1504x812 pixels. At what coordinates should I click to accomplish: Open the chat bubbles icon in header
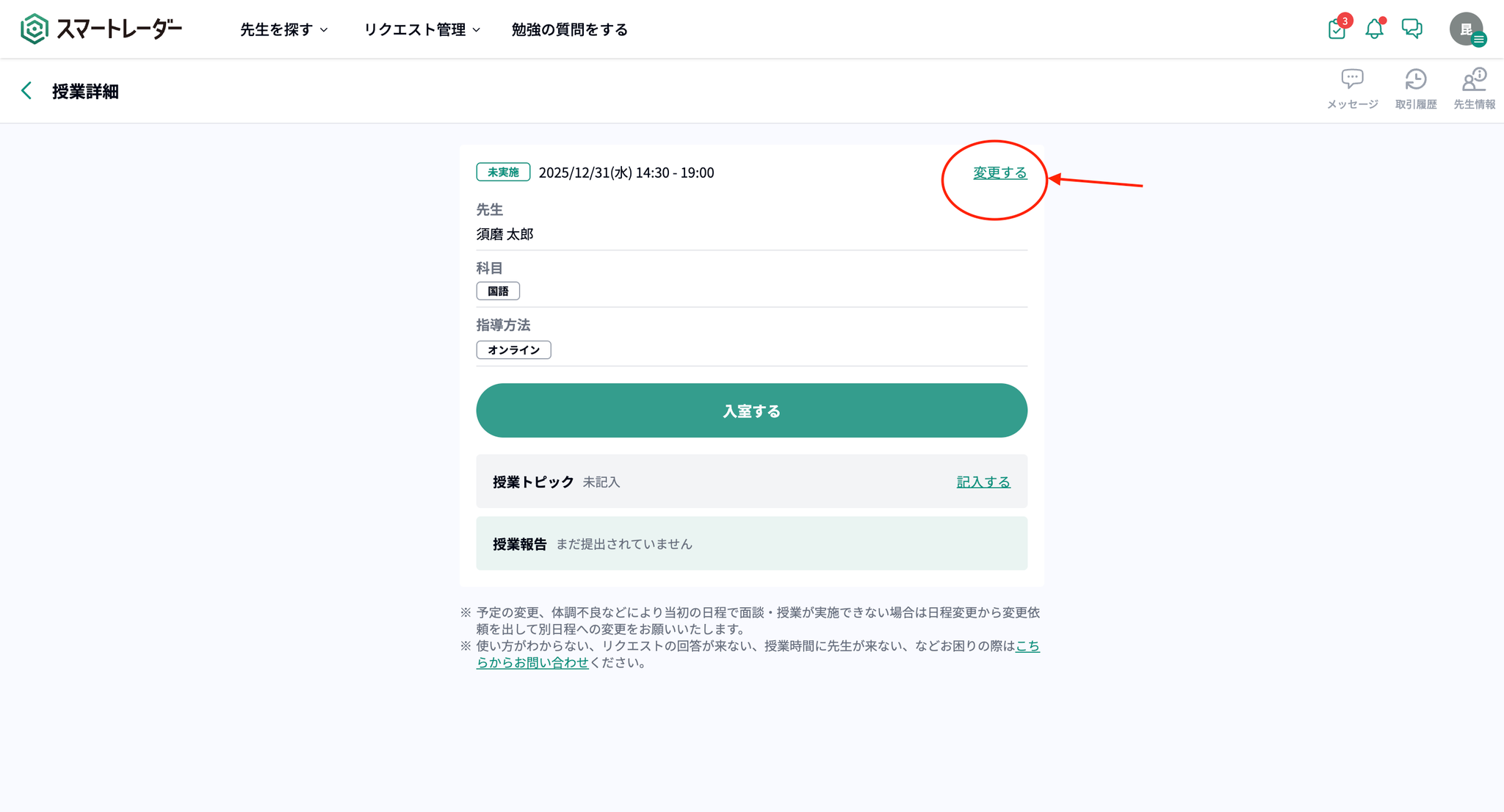pyautogui.click(x=1411, y=29)
